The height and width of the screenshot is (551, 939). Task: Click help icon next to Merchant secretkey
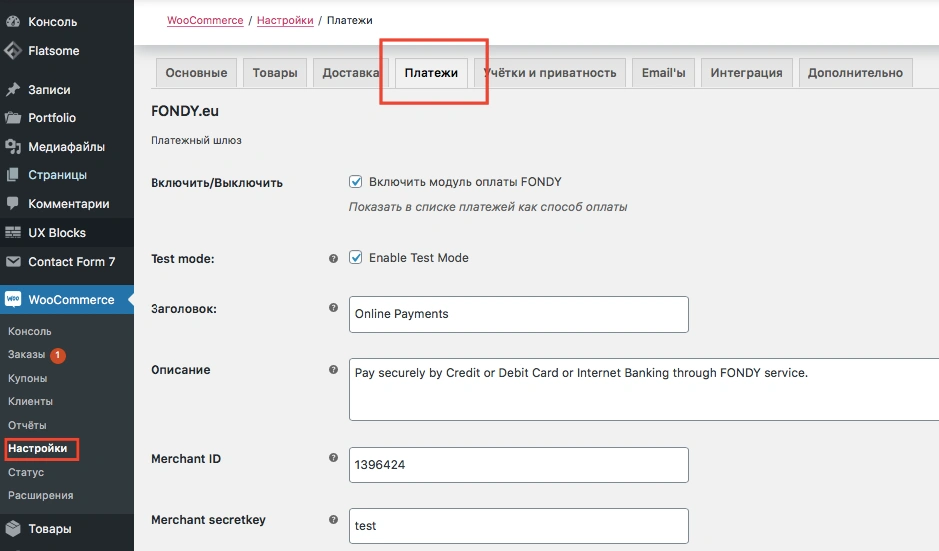click(x=334, y=519)
